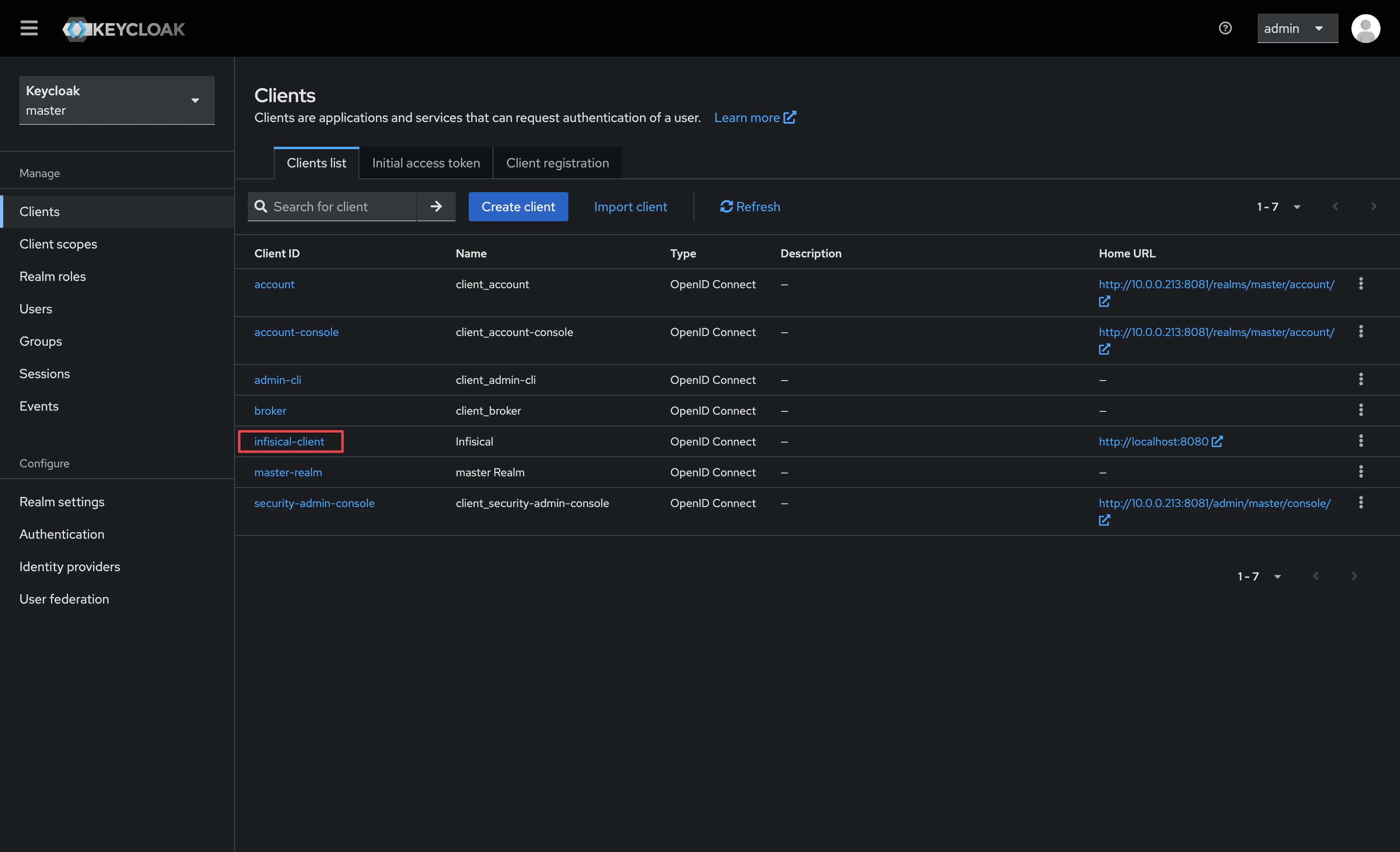This screenshot has width=1400, height=852.
Task: Focus the Search for client field
Action: click(x=333, y=207)
